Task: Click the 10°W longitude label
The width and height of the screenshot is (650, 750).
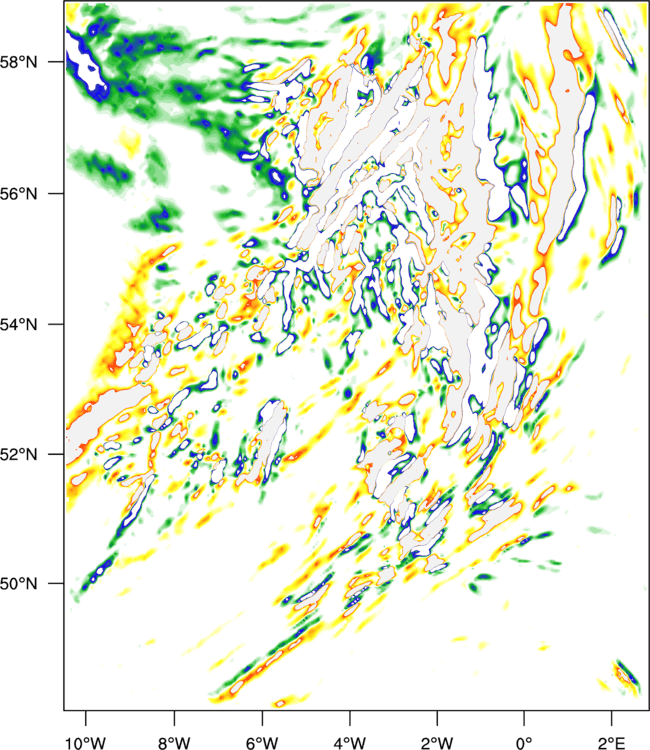Action: [x=86, y=742]
